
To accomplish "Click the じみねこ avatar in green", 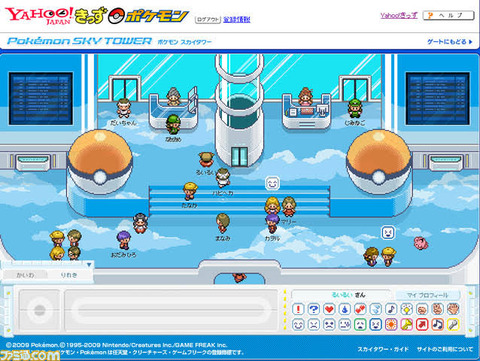I will coord(355,108).
